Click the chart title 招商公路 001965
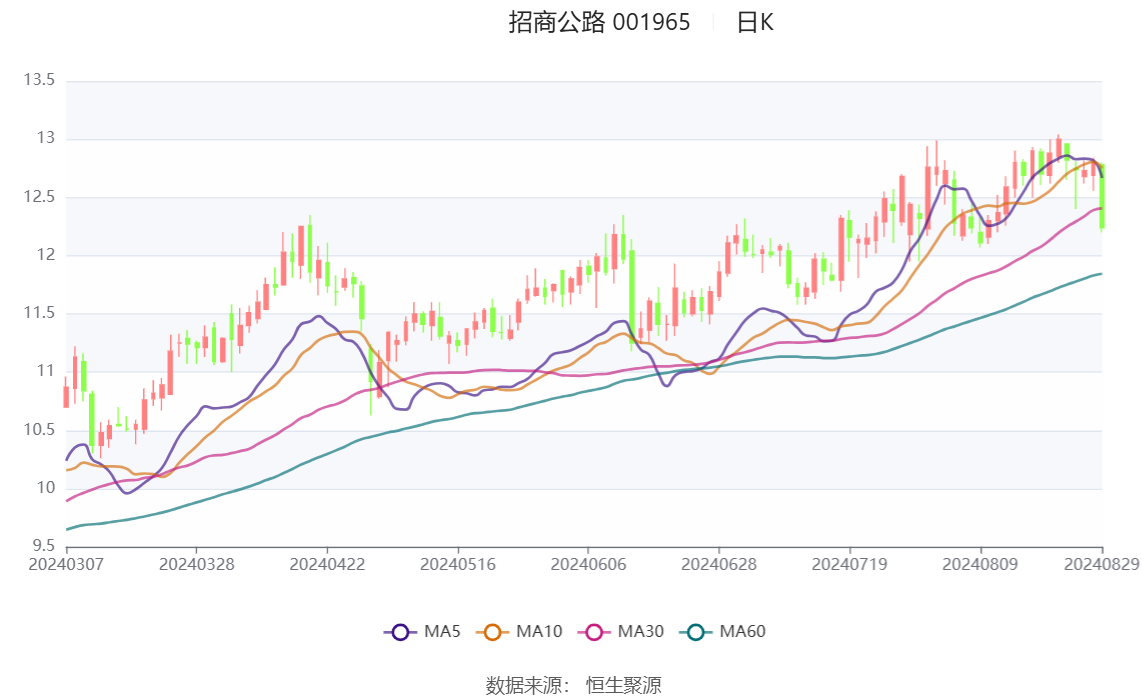Screen dimensions: 1147x699 (x=599, y=23)
